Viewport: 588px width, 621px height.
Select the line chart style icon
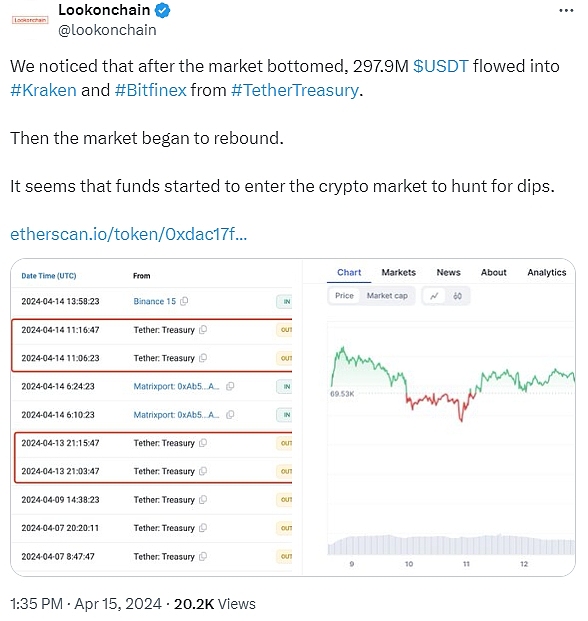pyautogui.click(x=434, y=296)
